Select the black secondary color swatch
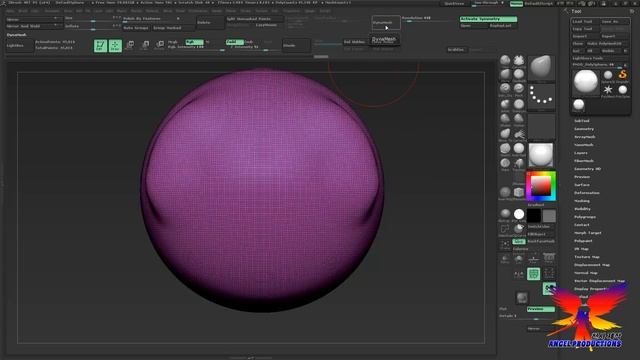 pos(533,215)
